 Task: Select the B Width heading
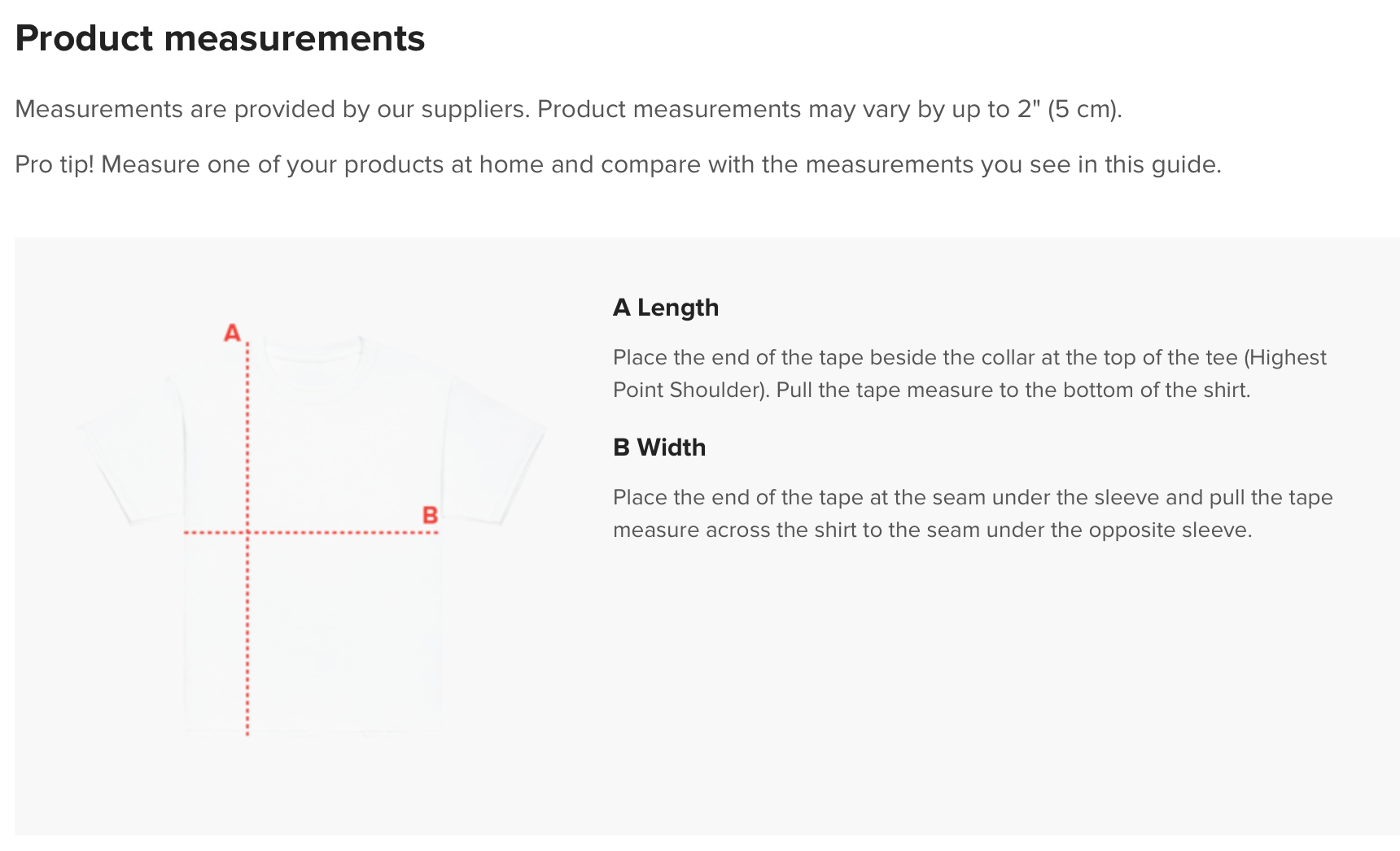[659, 447]
